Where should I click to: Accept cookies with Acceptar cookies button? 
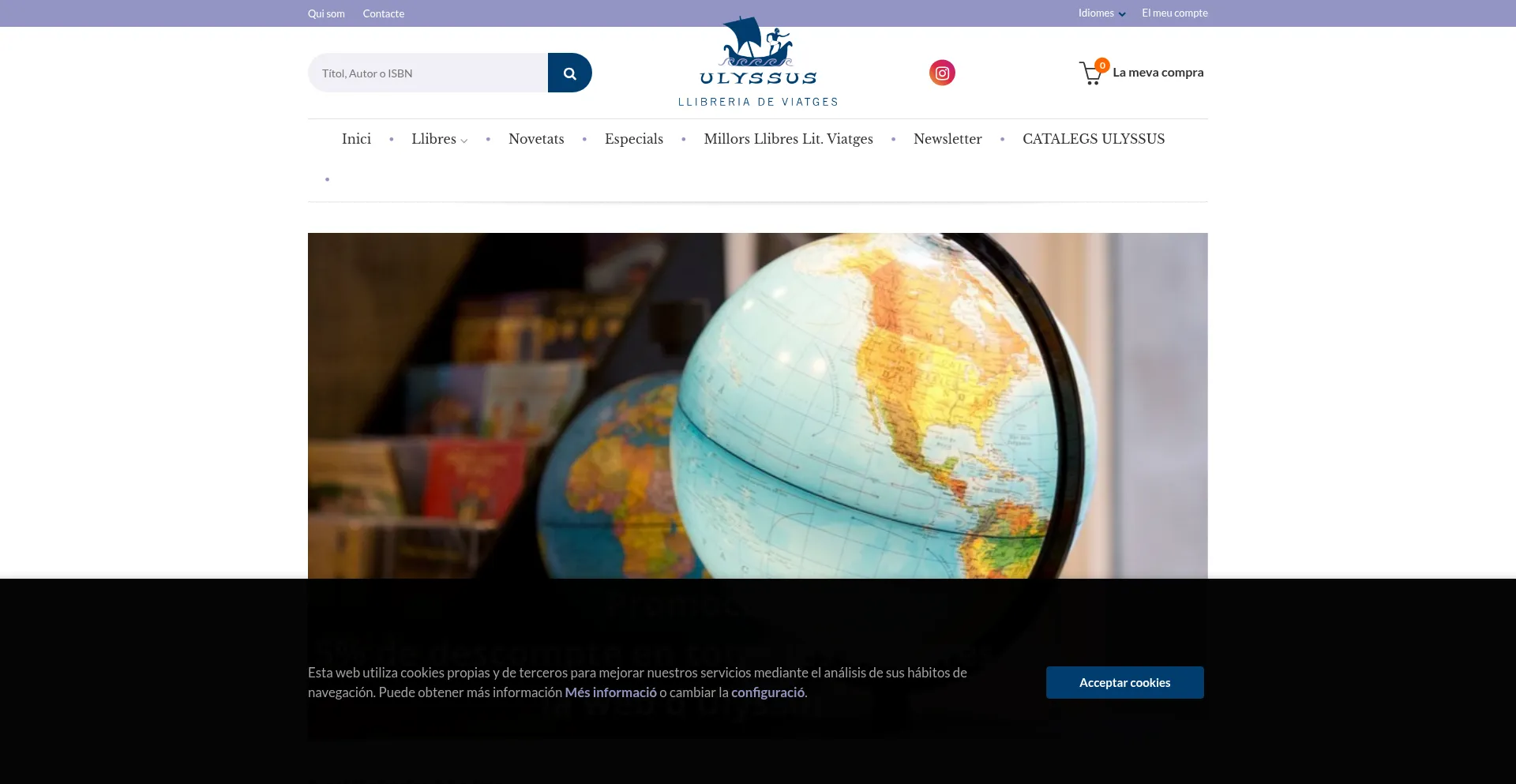pos(1125,682)
